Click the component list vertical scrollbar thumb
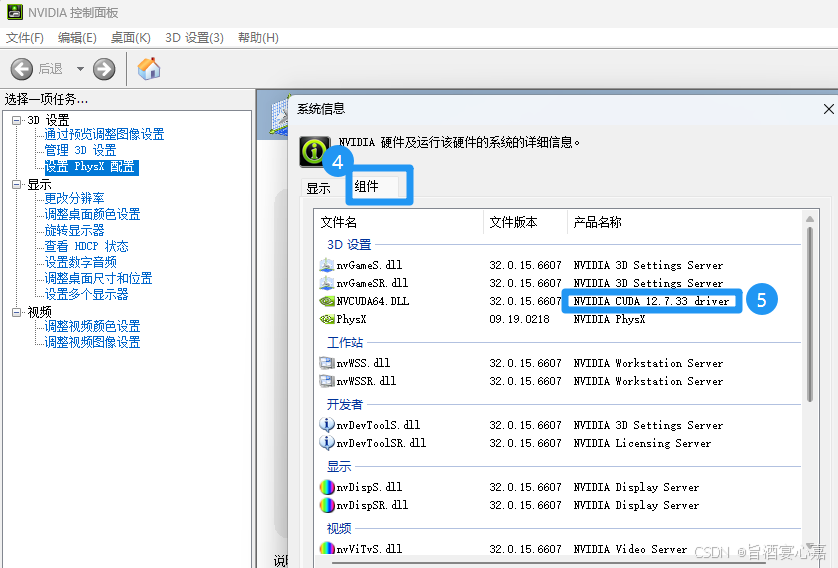The height and width of the screenshot is (568, 838). pyautogui.click(x=810, y=314)
